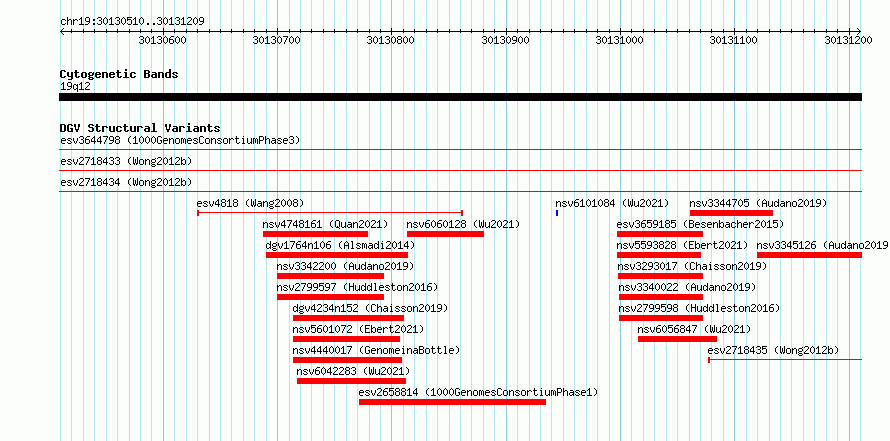Screen dimensions: 890x441
Task: Click nsv3345126 (Audano2019) label
Action: 823,245
